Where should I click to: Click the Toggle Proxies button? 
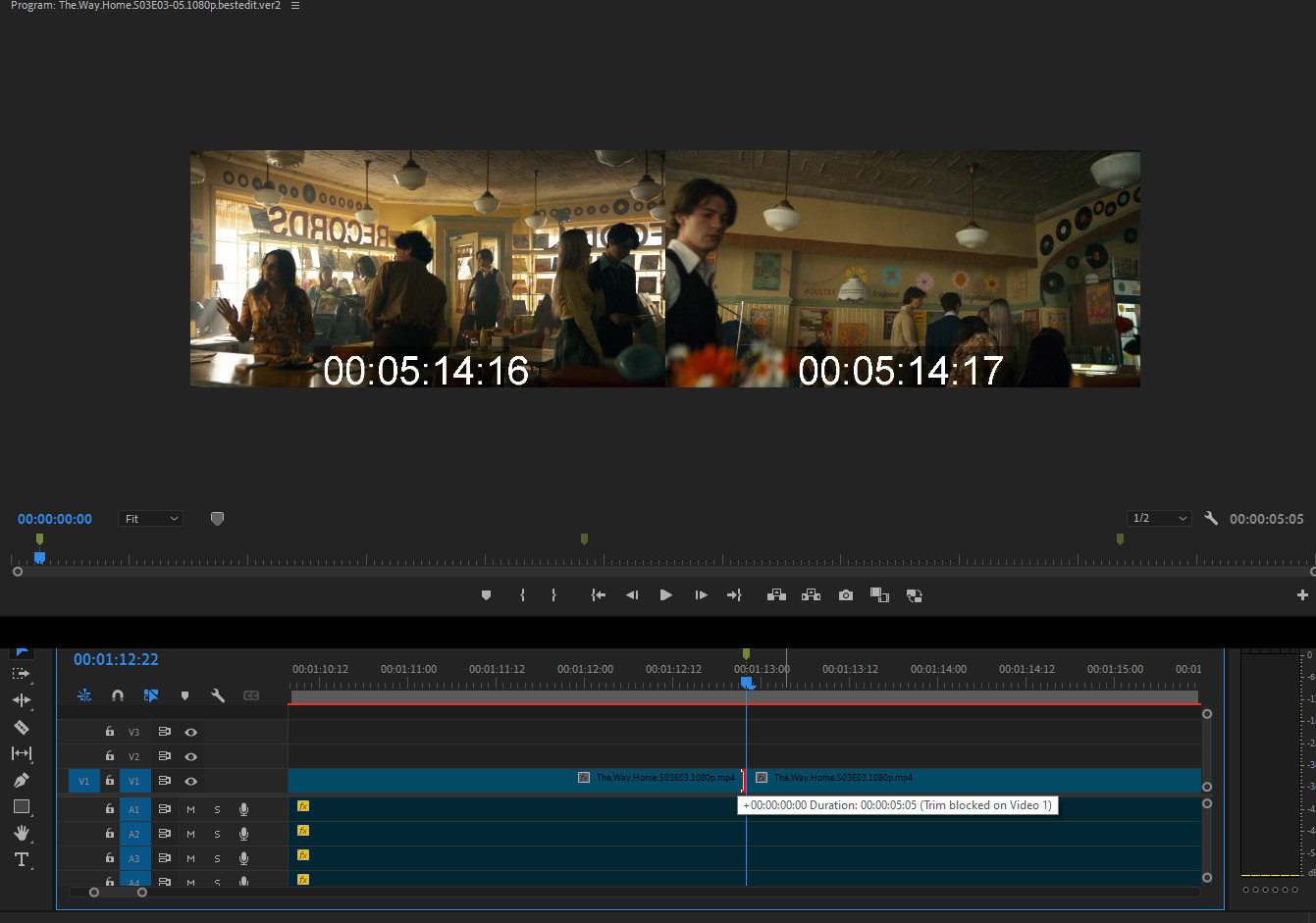(914, 595)
